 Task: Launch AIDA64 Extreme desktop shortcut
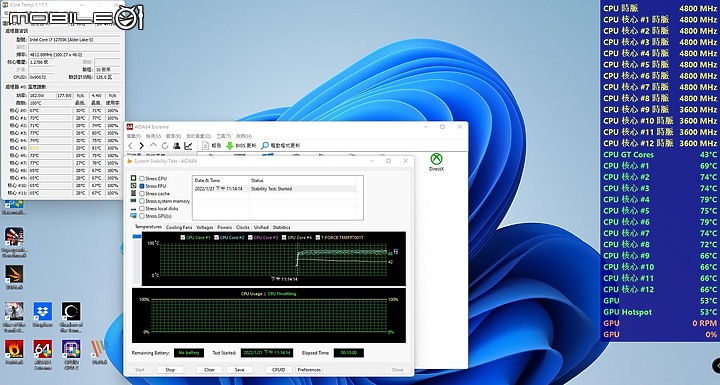(x=43, y=349)
